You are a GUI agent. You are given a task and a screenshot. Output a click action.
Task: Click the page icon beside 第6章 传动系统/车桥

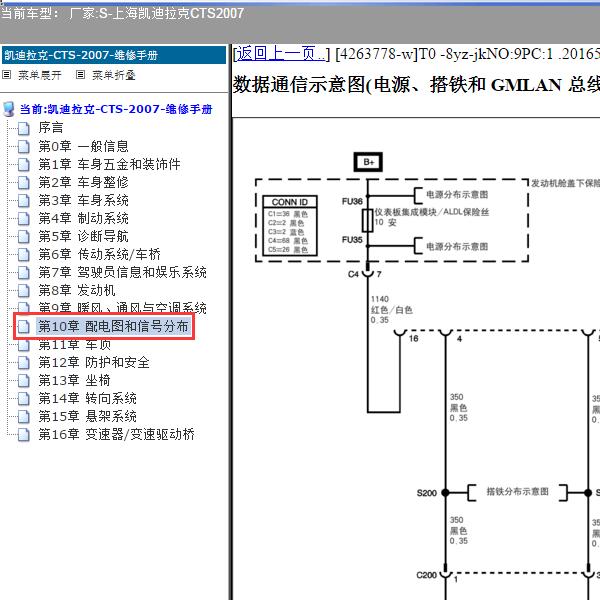coord(23,254)
